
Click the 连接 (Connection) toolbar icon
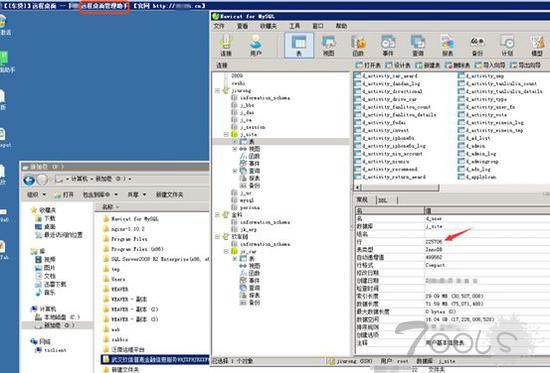pyautogui.click(x=226, y=45)
